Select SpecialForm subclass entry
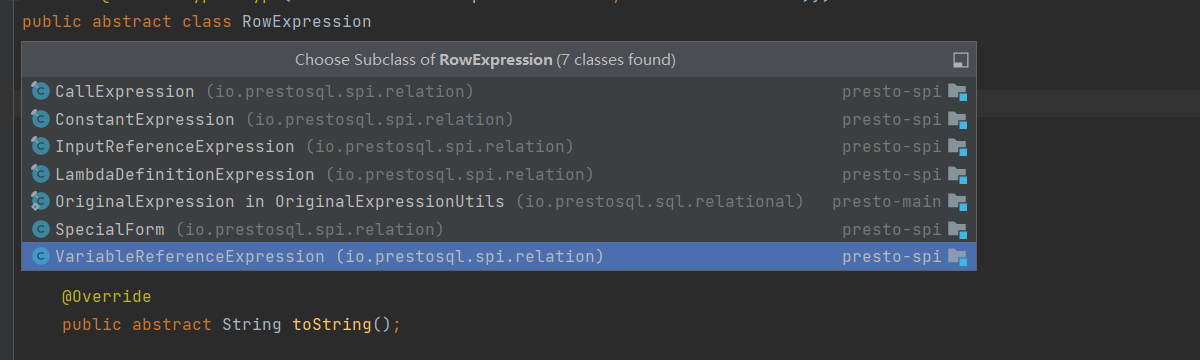This screenshot has width=1200, height=360. pos(498,229)
